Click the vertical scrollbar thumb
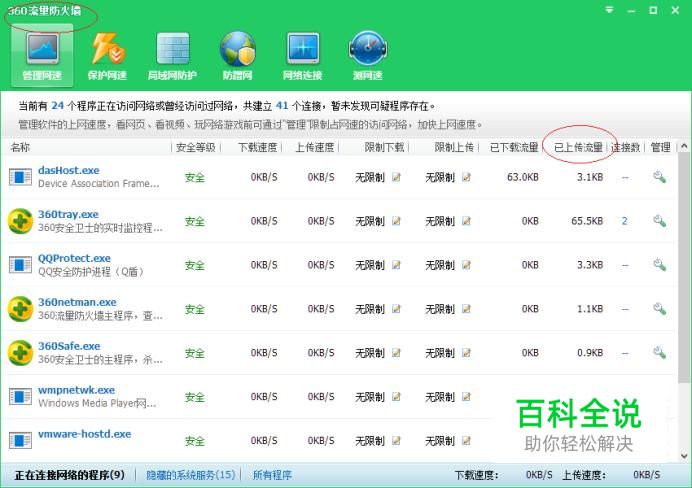This screenshot has width=692, height=488. [684, 268]
